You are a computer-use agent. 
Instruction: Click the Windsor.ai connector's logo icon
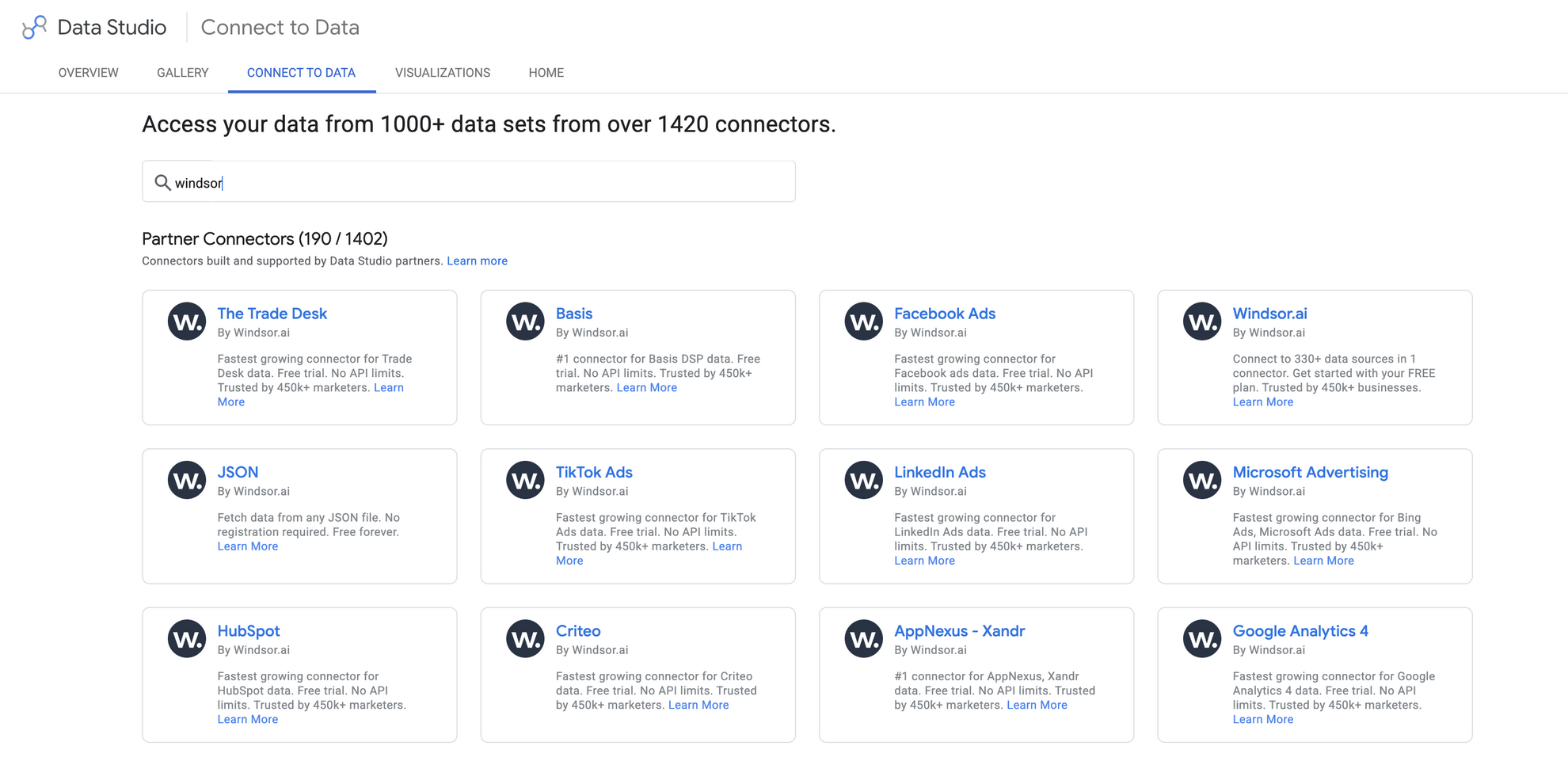tap(1202, 322)
